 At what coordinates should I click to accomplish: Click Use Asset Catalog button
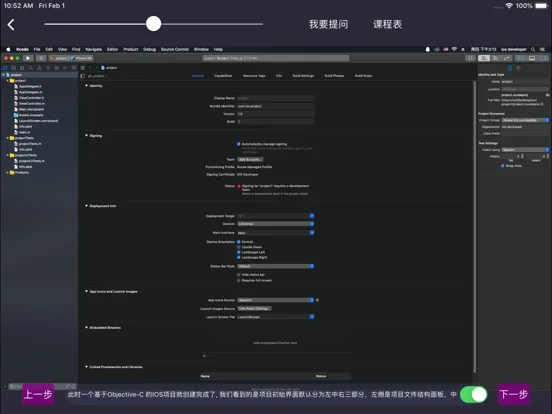tap(255, 308)
